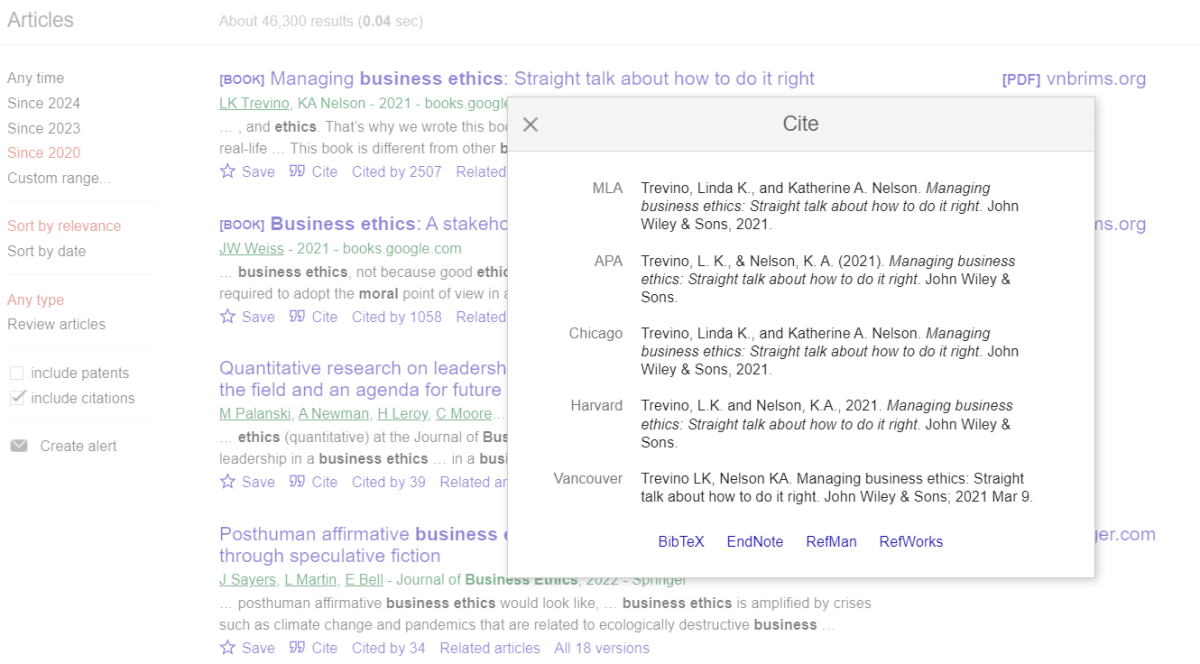1200x664 pixels.
Task: Close the Cite dialog with the X
Action: point(530,124)
